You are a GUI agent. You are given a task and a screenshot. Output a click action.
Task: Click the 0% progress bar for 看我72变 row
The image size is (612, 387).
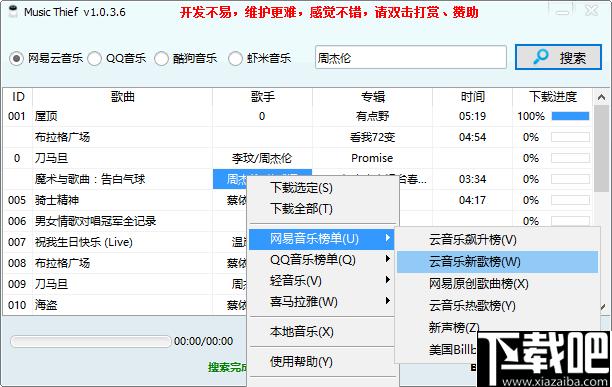point(570,137)
